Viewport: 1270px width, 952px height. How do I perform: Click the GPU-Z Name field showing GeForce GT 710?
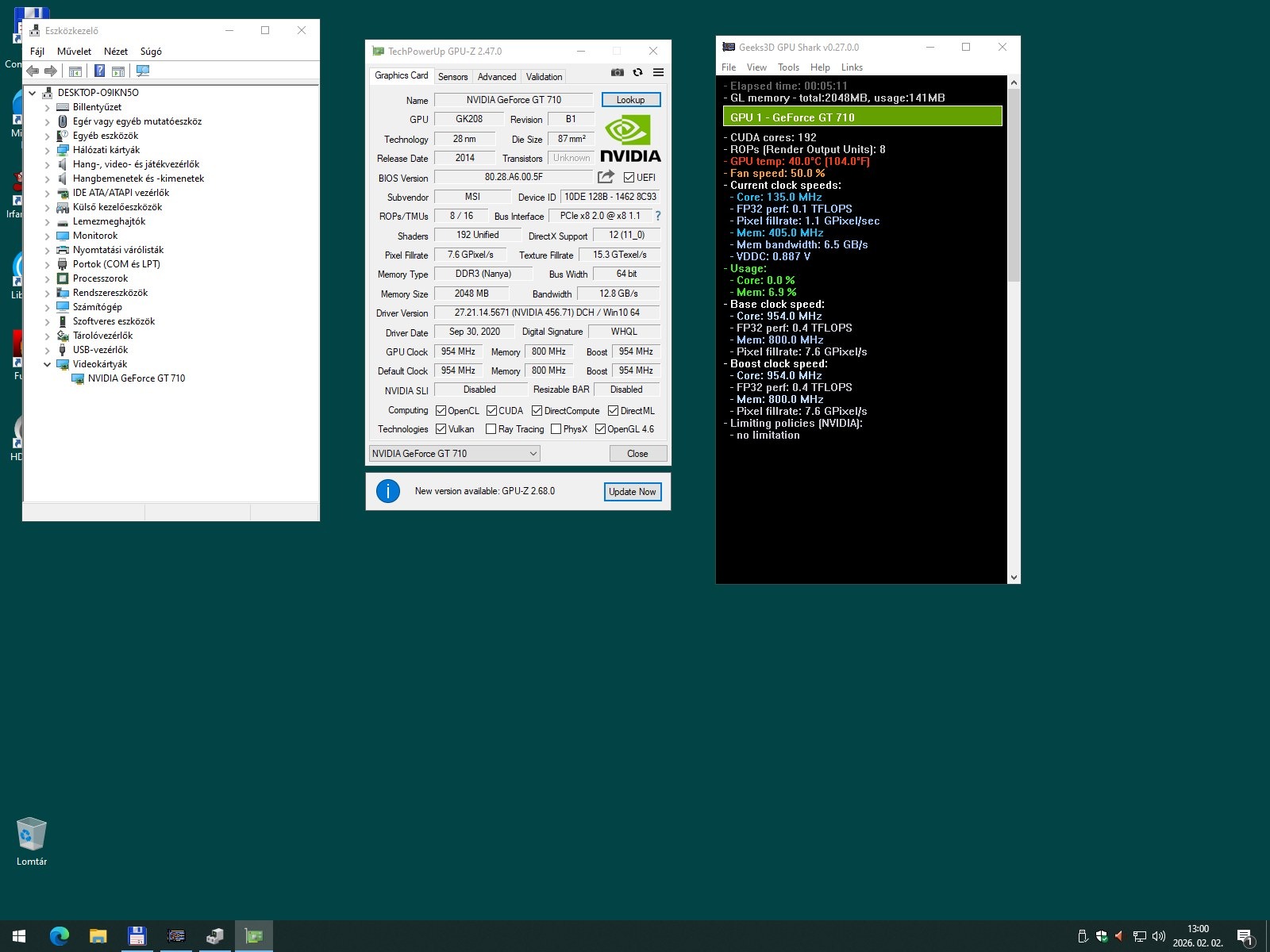pos(514,100)
